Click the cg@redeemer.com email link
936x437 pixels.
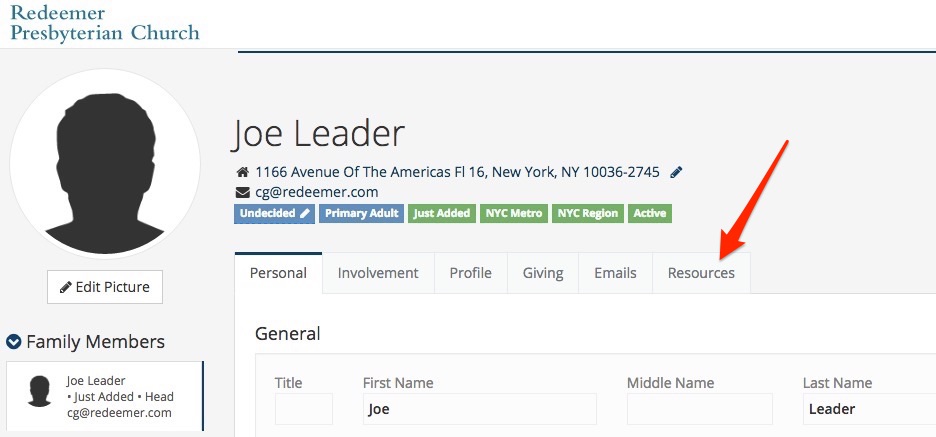point(316,192)
